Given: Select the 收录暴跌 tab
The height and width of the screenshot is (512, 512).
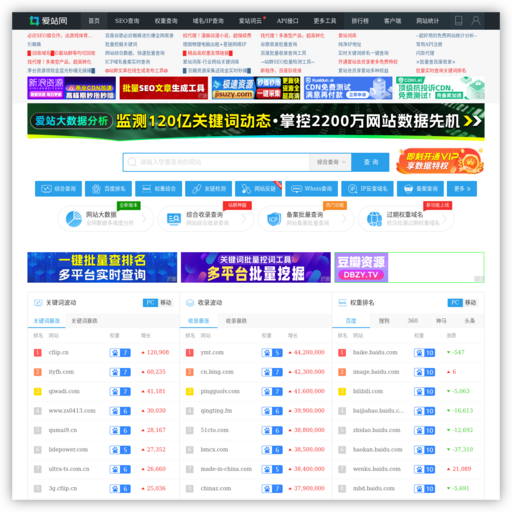Looking at the screenshot, I should [x=236, y=321].
